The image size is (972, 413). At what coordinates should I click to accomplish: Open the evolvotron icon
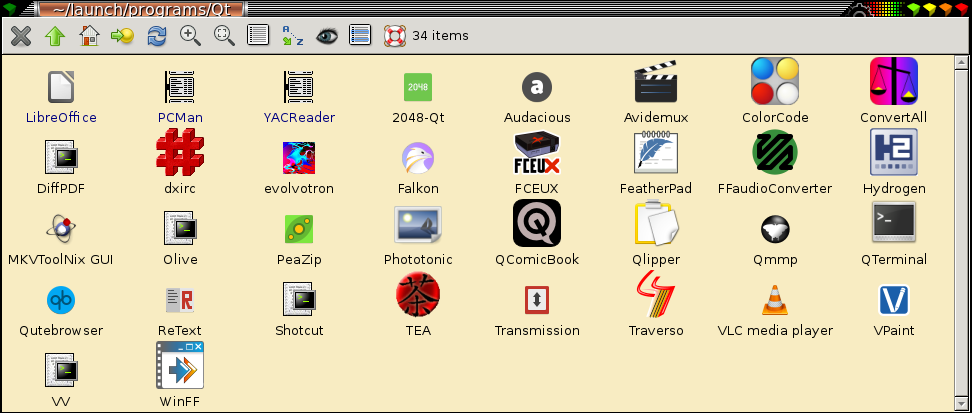pos(299,158)
